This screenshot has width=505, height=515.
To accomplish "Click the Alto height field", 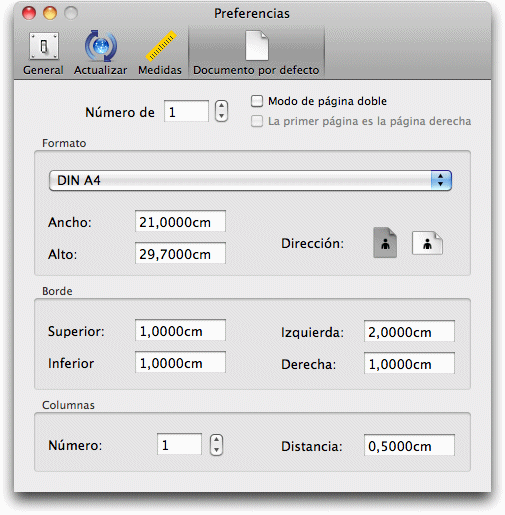I will click(180, 253).
